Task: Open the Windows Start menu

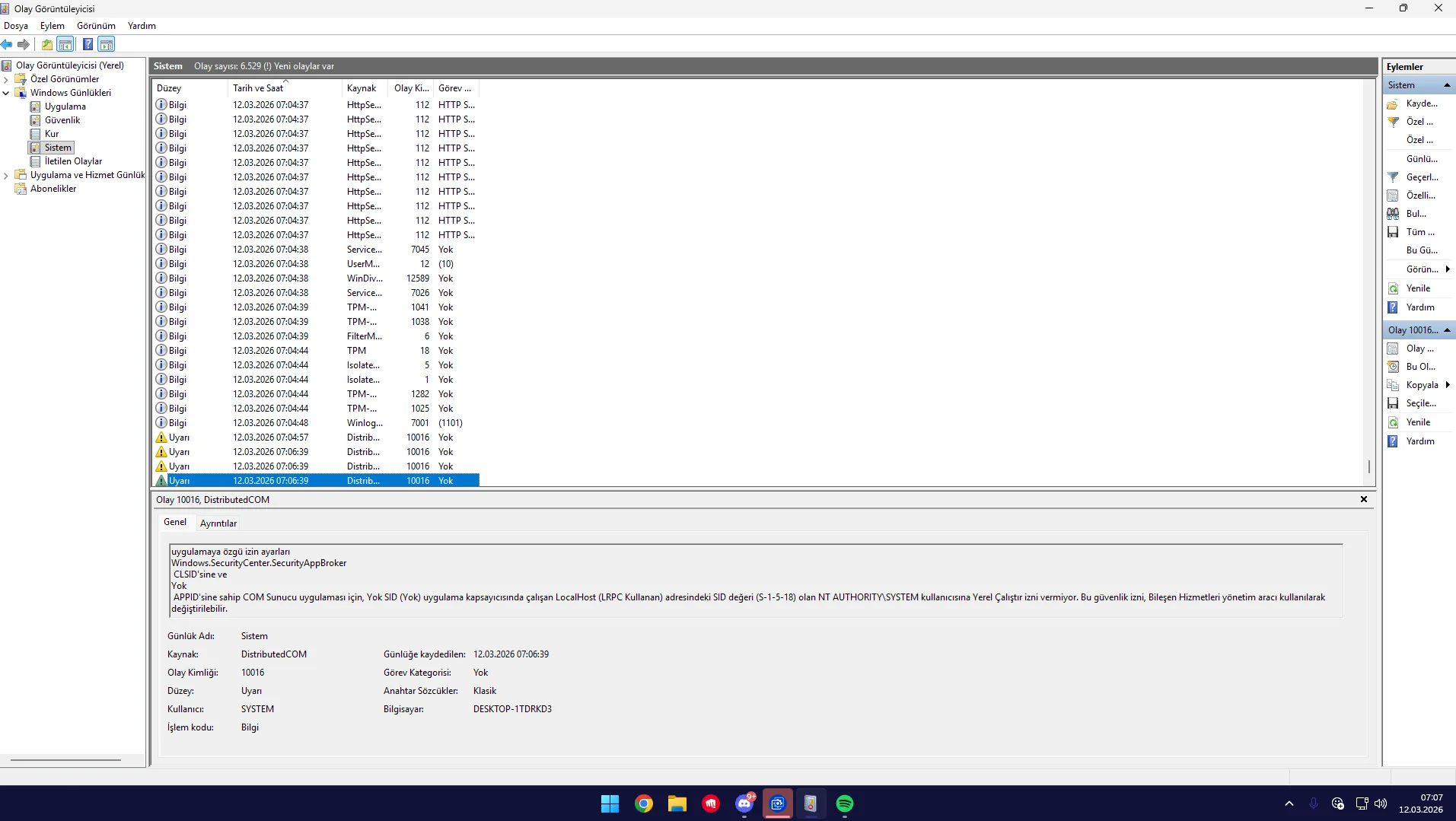Action: (x=610, y=803)
